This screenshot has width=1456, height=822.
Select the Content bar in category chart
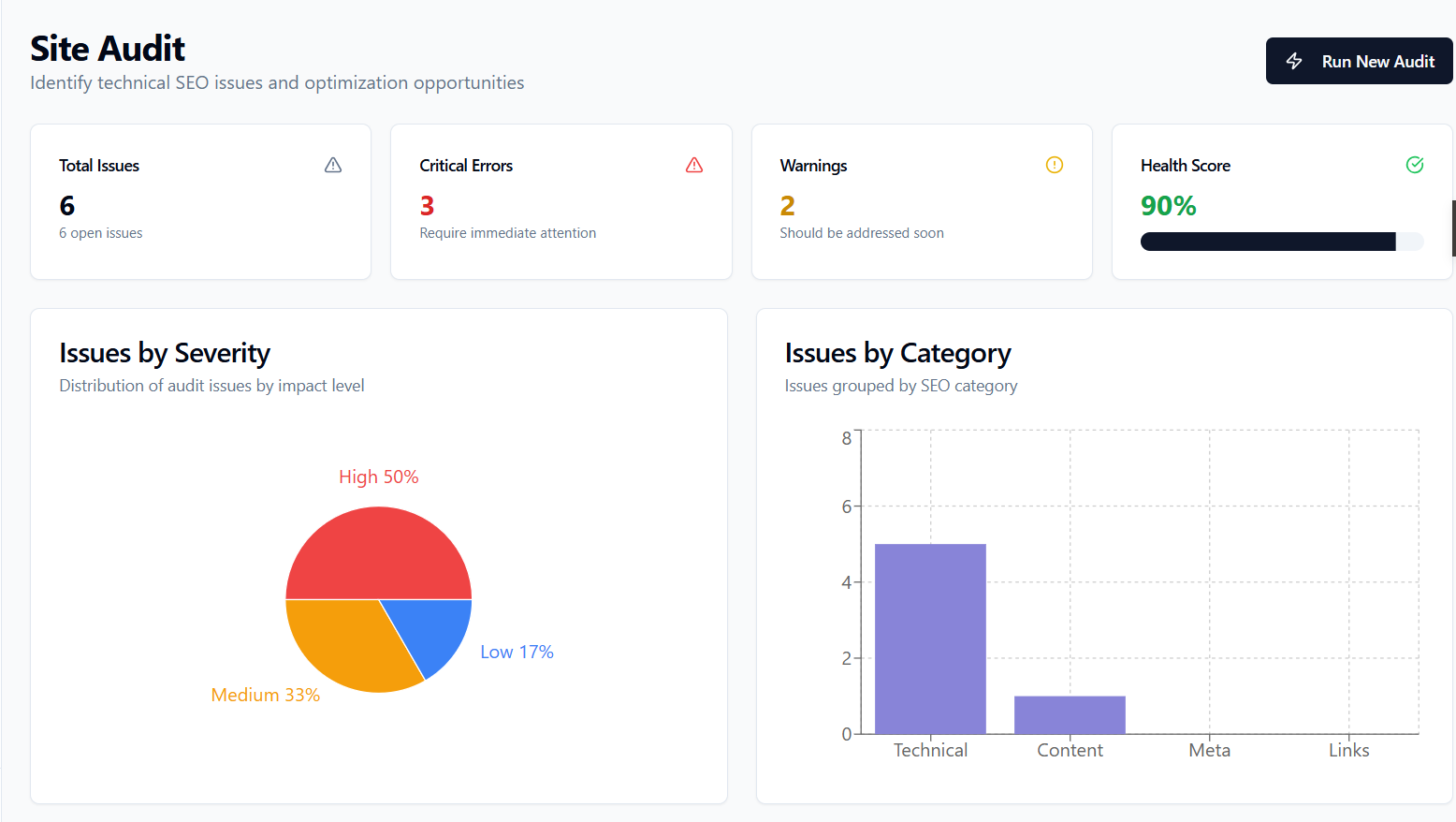coord(1070,714)
